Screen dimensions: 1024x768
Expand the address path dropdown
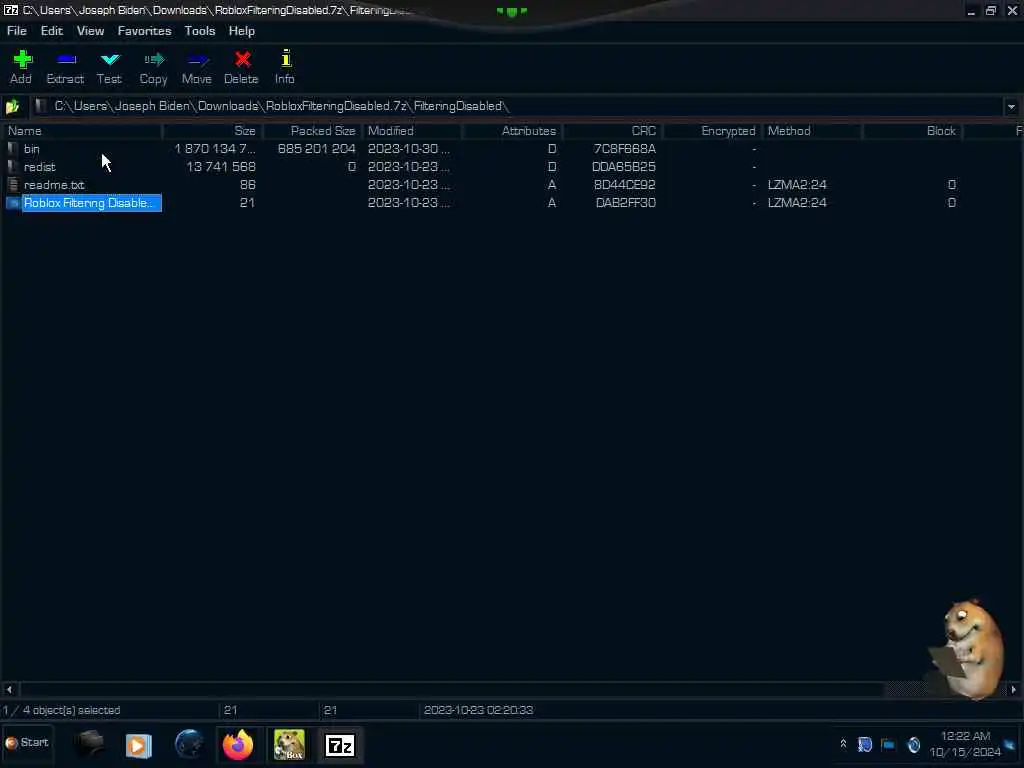coord(1011,106)
